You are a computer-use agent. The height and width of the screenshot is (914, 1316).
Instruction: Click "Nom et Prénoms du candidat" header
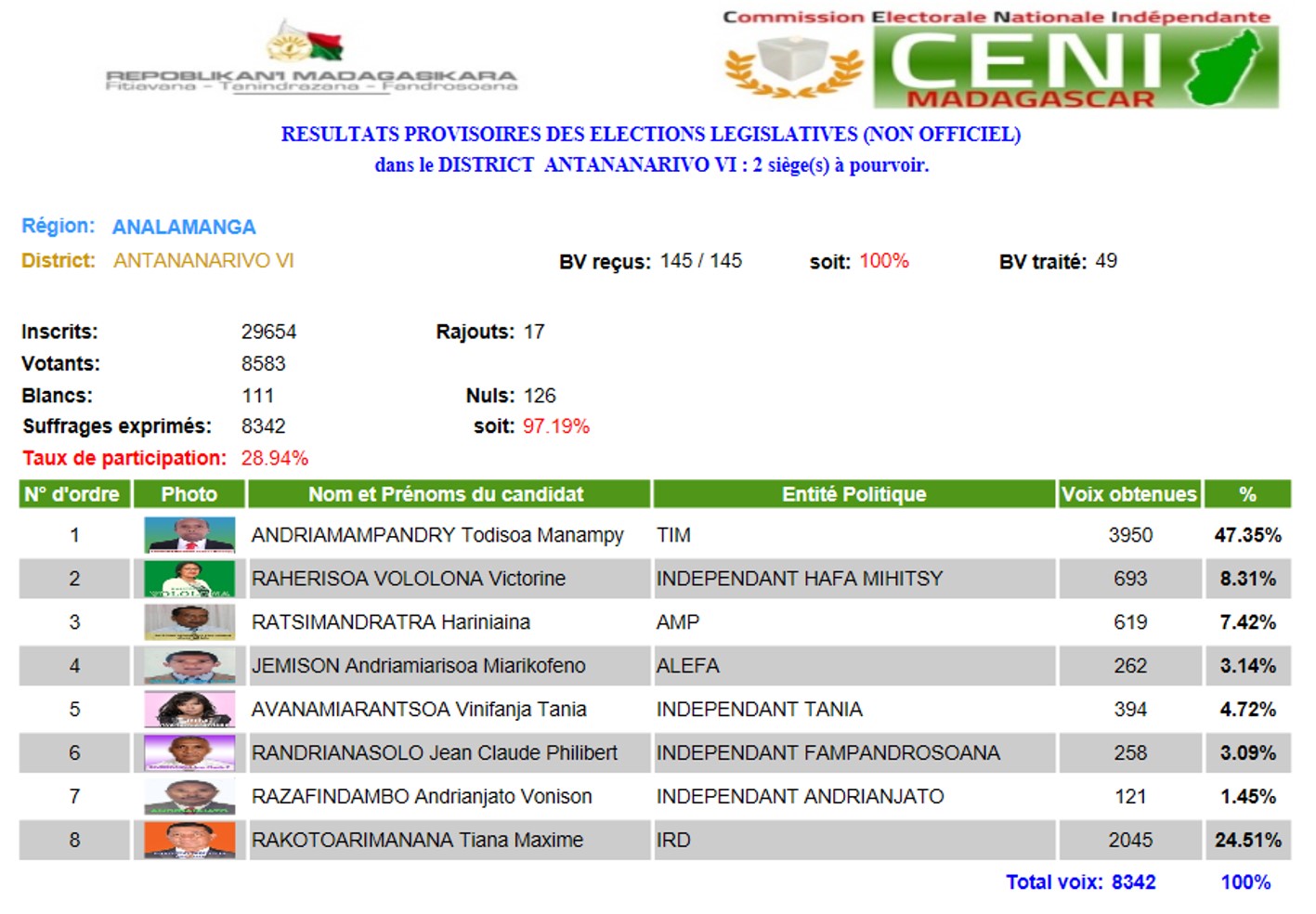point(448,494)
